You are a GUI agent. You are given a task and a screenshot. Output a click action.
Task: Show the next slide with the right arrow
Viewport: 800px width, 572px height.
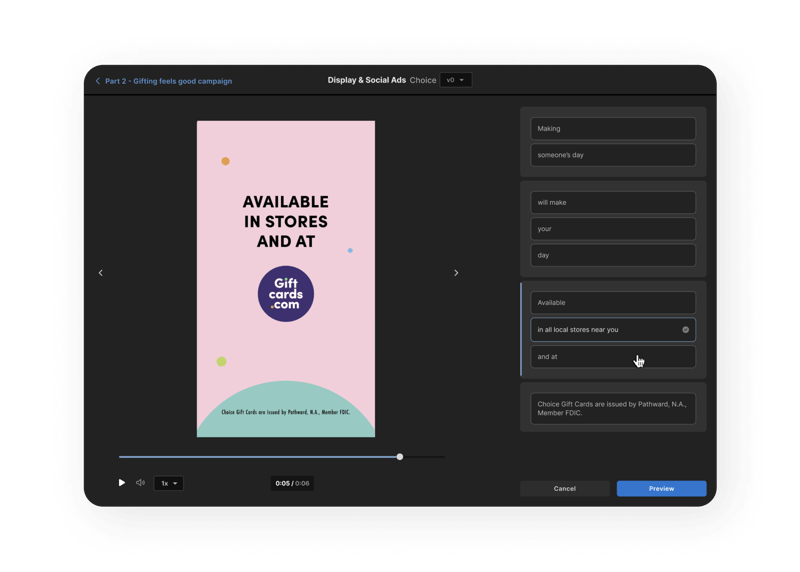pos(456,273)
